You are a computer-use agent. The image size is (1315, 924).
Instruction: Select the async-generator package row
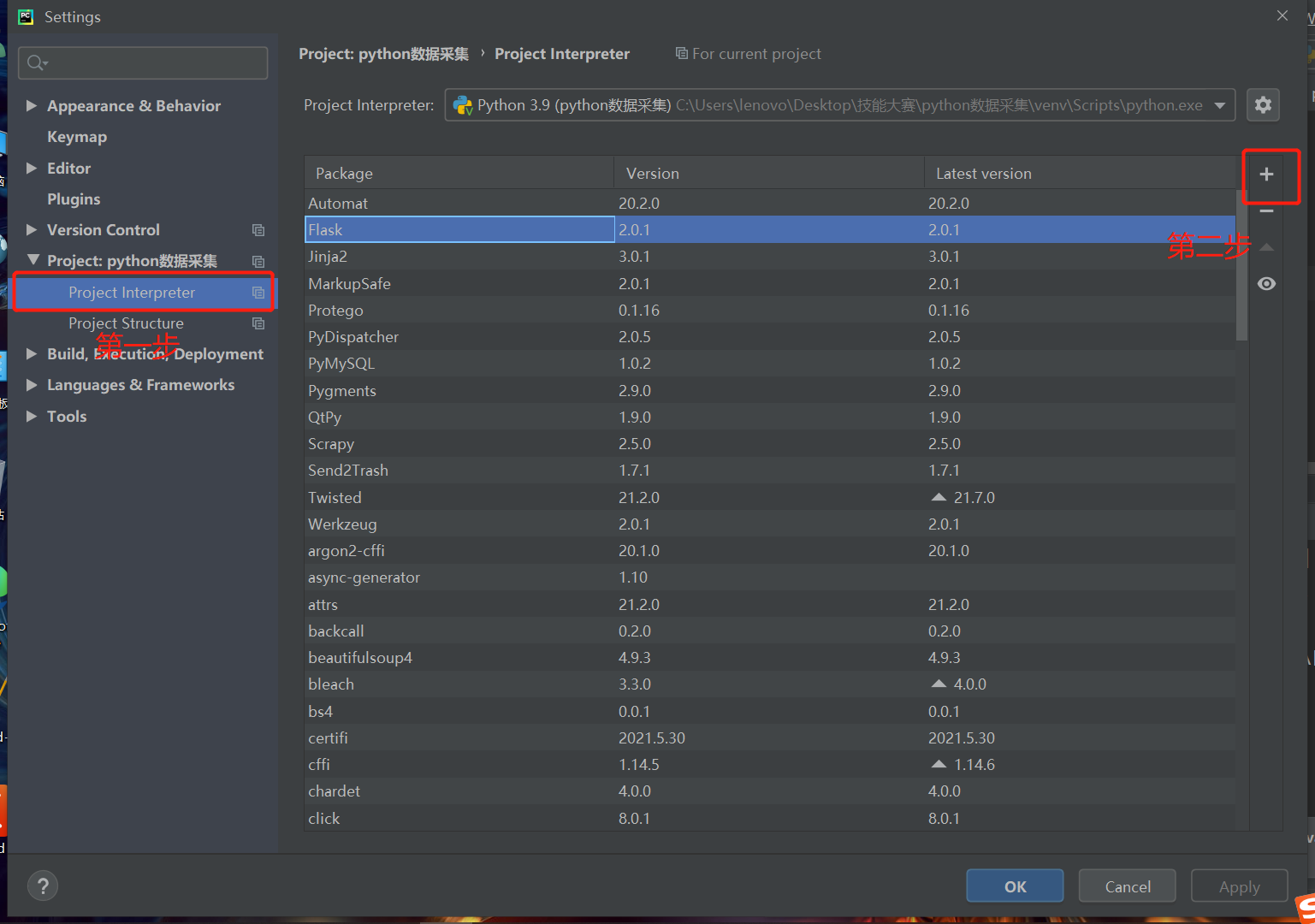[770, 577]
